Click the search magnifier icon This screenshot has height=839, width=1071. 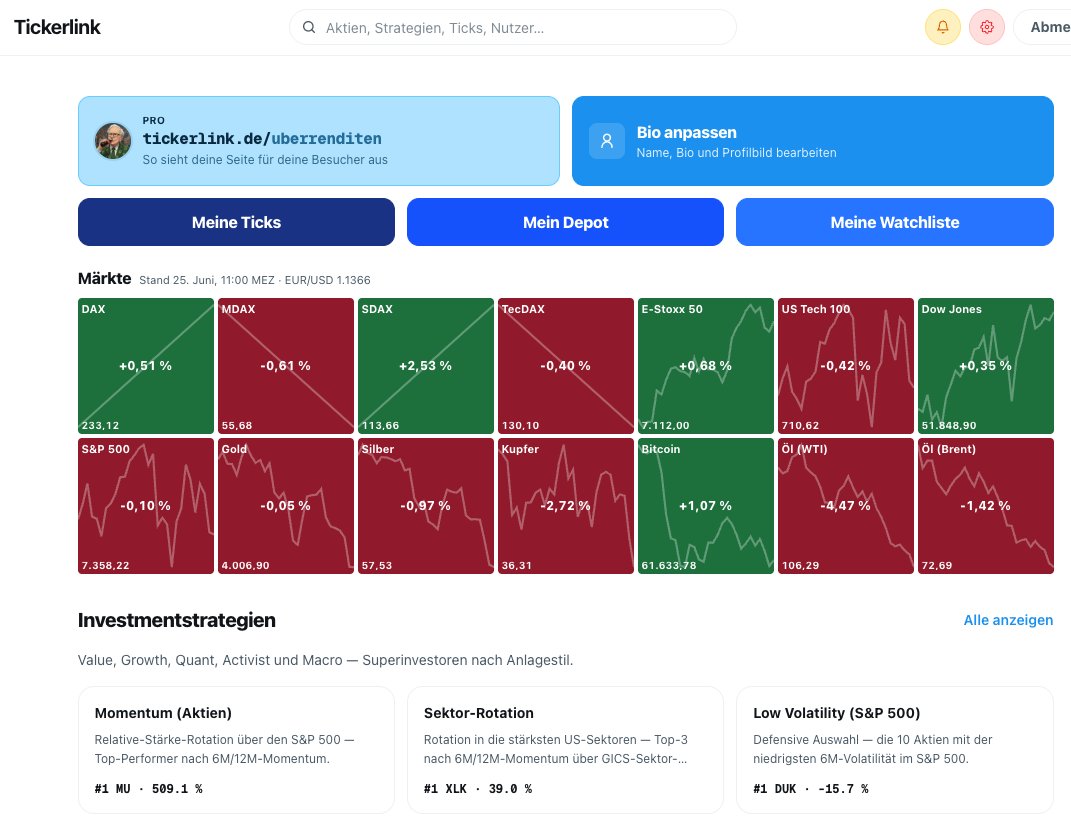pyautogui.click(x=309, y=27)
